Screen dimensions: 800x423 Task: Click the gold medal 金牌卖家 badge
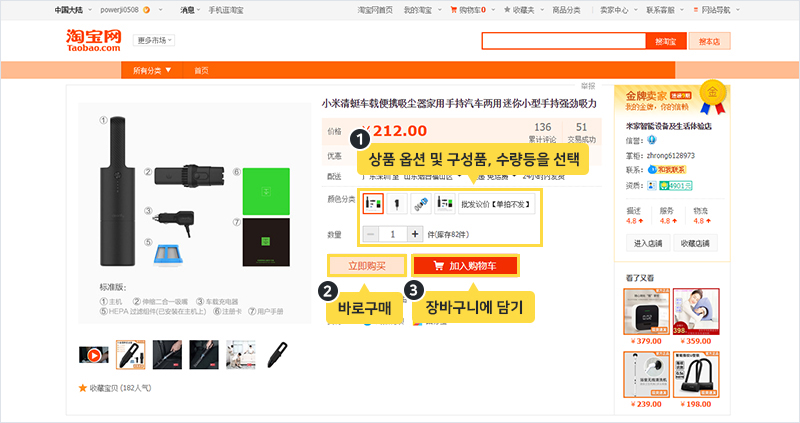click(713, 96)
